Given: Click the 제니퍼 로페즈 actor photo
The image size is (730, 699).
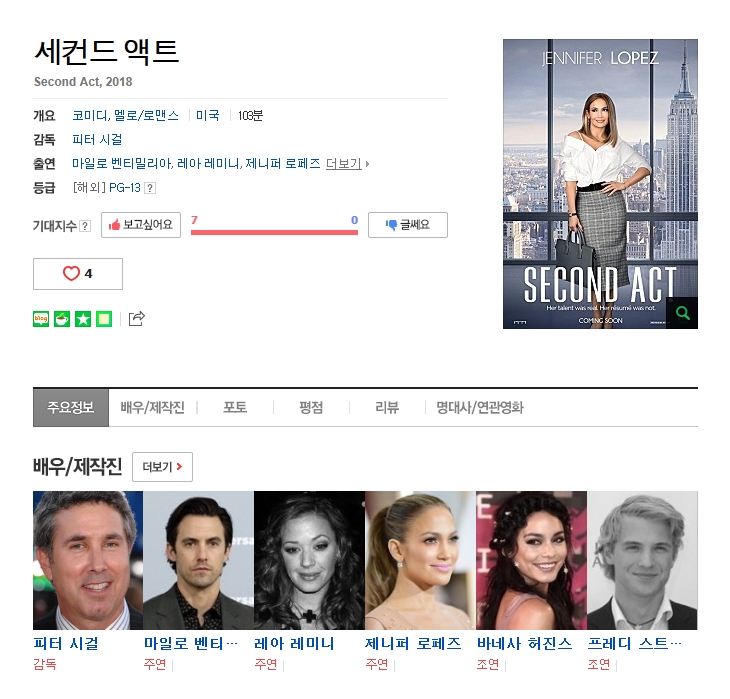Looking at the screenshot, I should click(420, 560).
